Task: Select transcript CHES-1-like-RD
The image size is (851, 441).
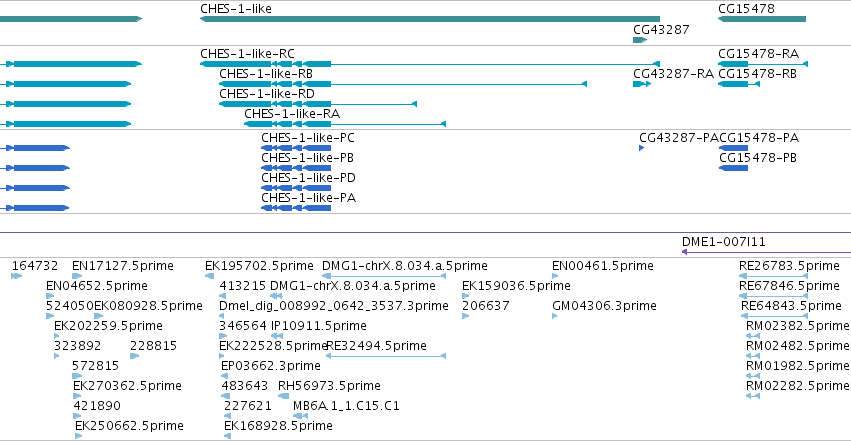Action: 318,104
